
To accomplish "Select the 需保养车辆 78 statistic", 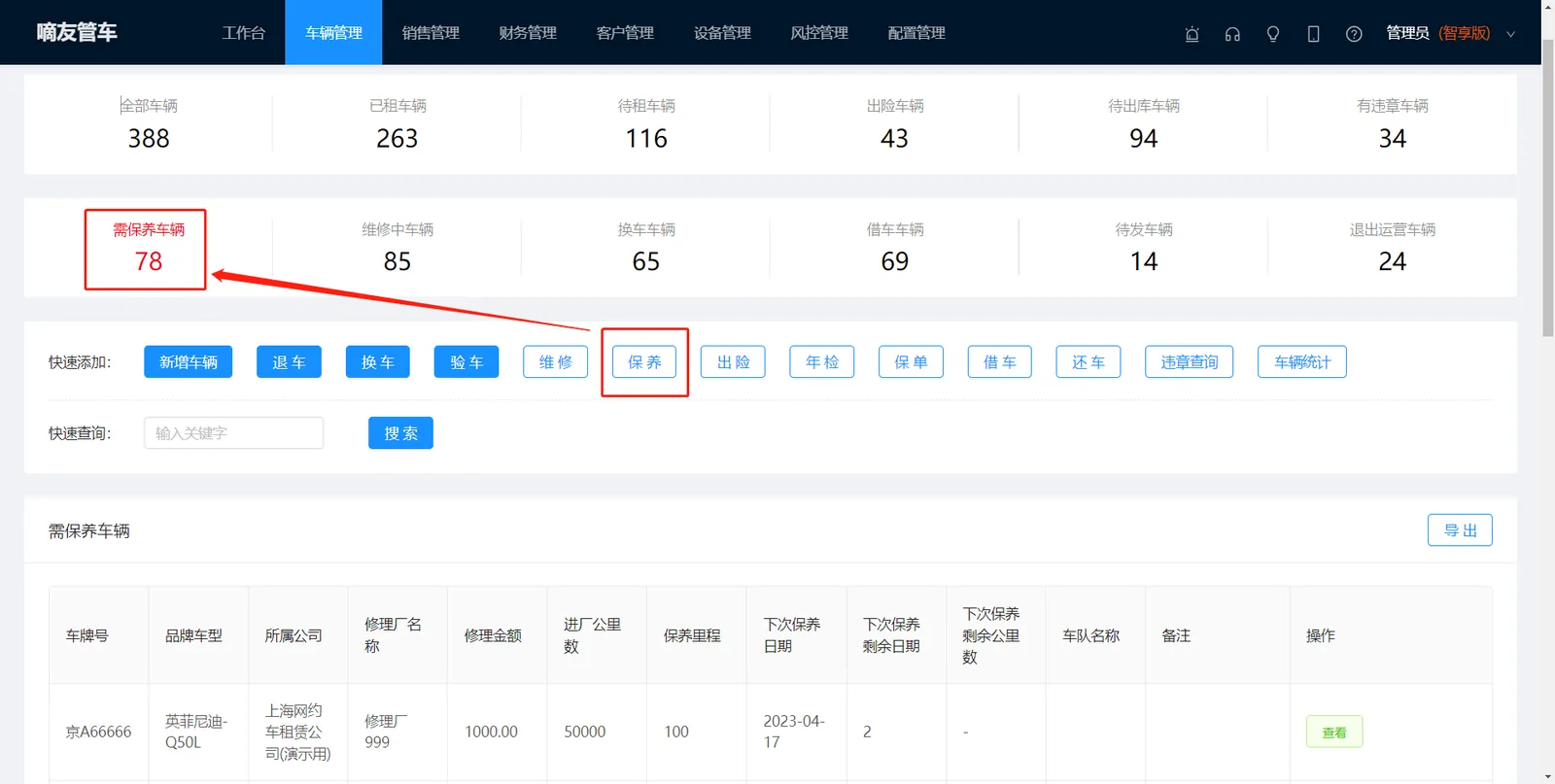I will [149, 249].
